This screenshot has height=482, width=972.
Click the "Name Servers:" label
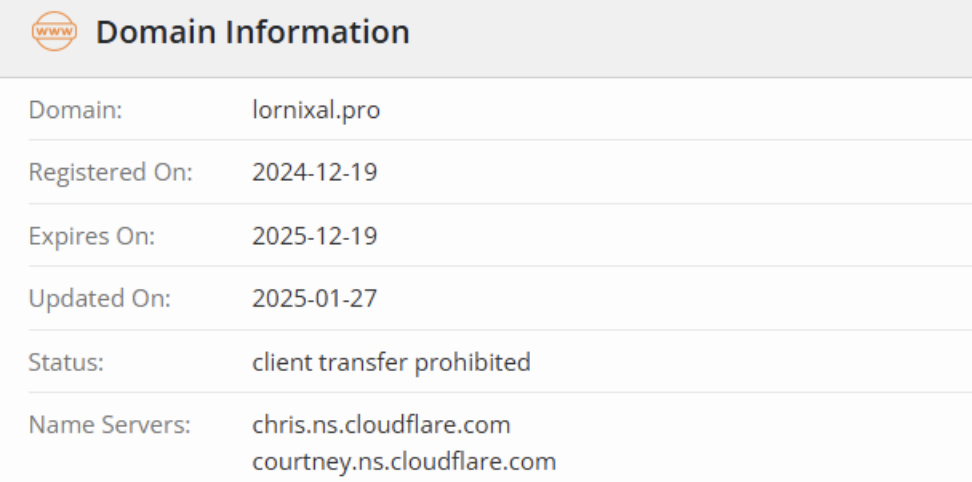(x=110, y=424)
